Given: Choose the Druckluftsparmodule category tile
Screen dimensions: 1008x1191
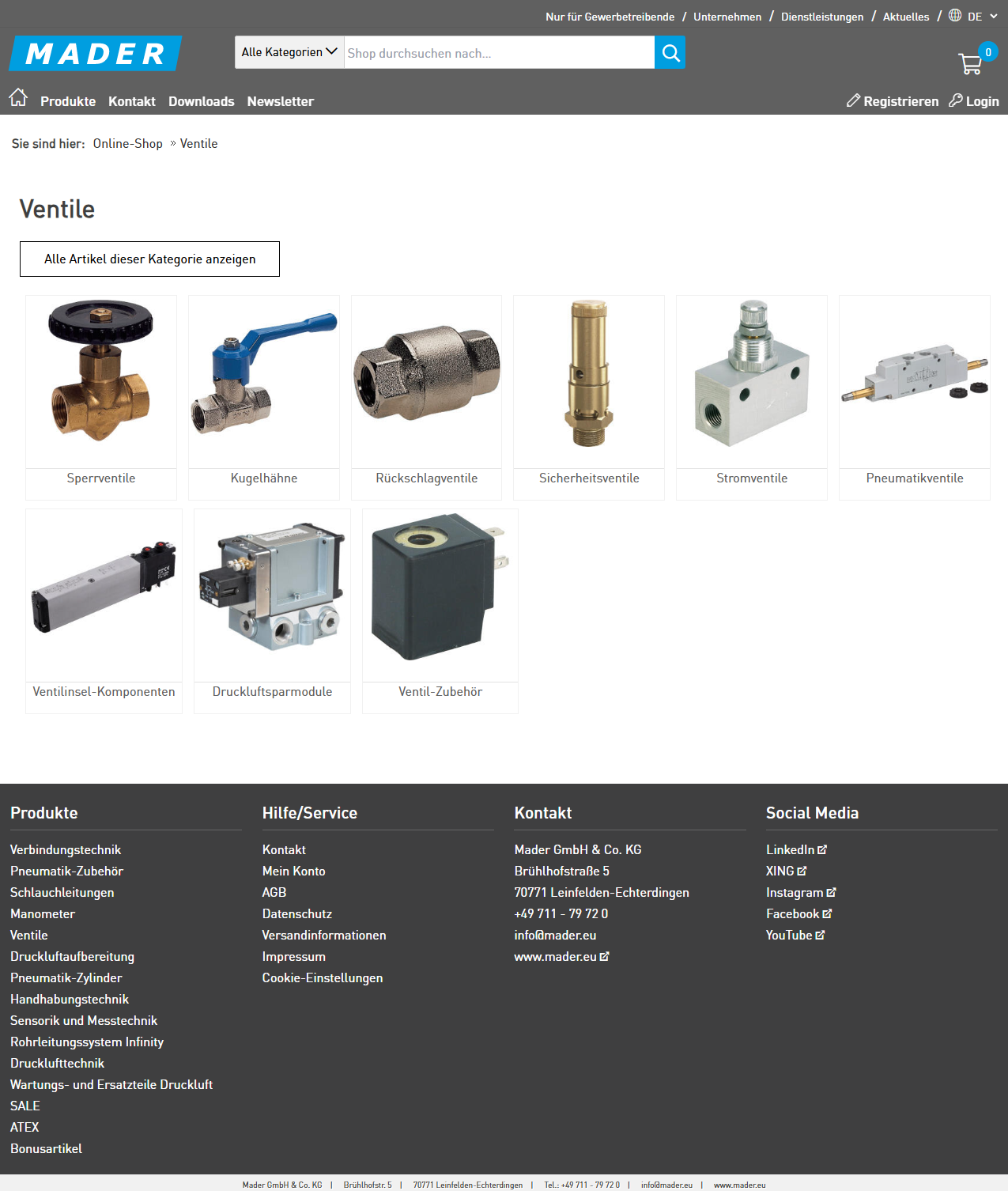Looking at the screenshot, I should pyautogui.click(x=272, y=595).
